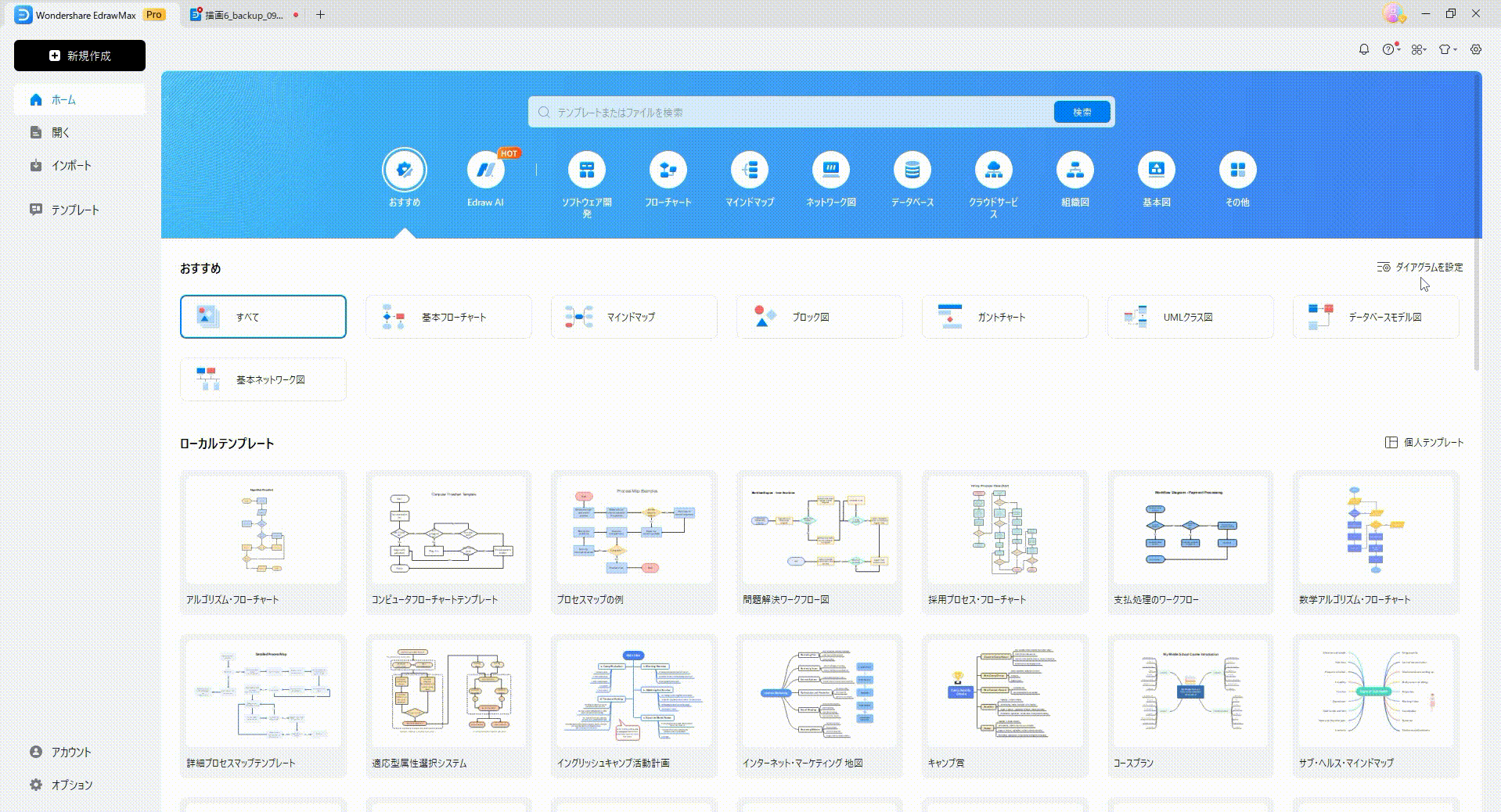The width and height of the screenshot is (1501, 812).
Task: Choose the データベース category icon
Action: click(x=912, y=170)
